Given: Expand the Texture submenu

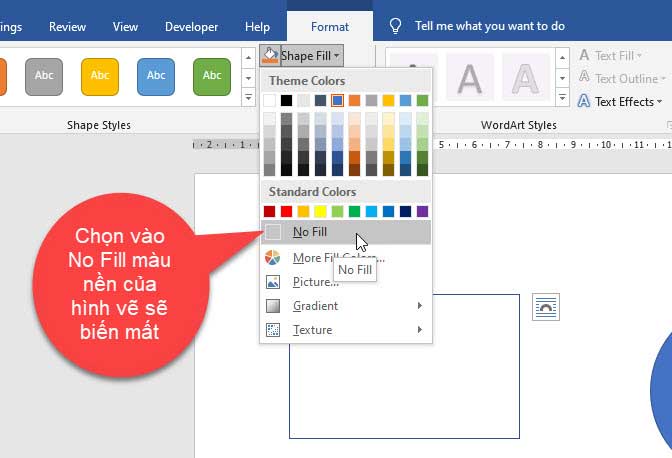Looking at the screenshot, I should click(x=346, y=330).
